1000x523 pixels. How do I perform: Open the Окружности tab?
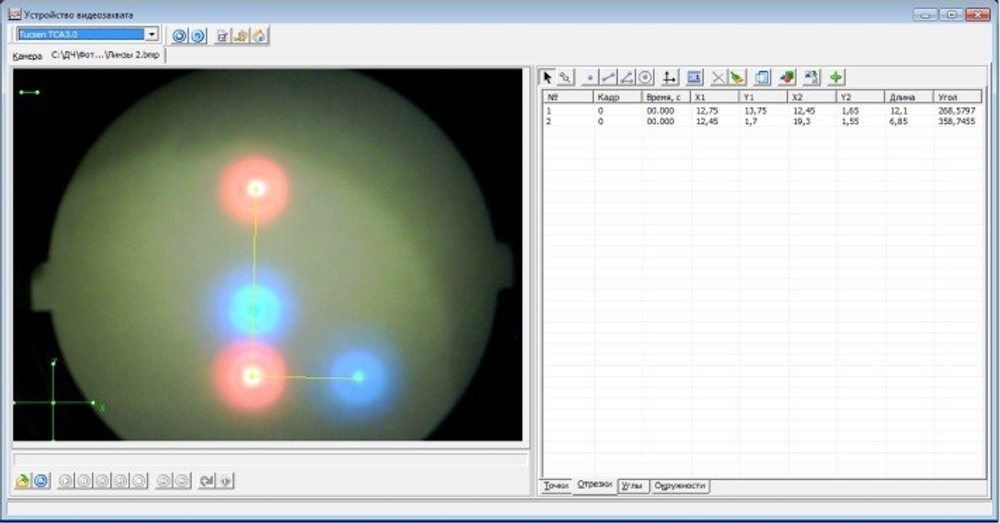(x=680, y=486)
